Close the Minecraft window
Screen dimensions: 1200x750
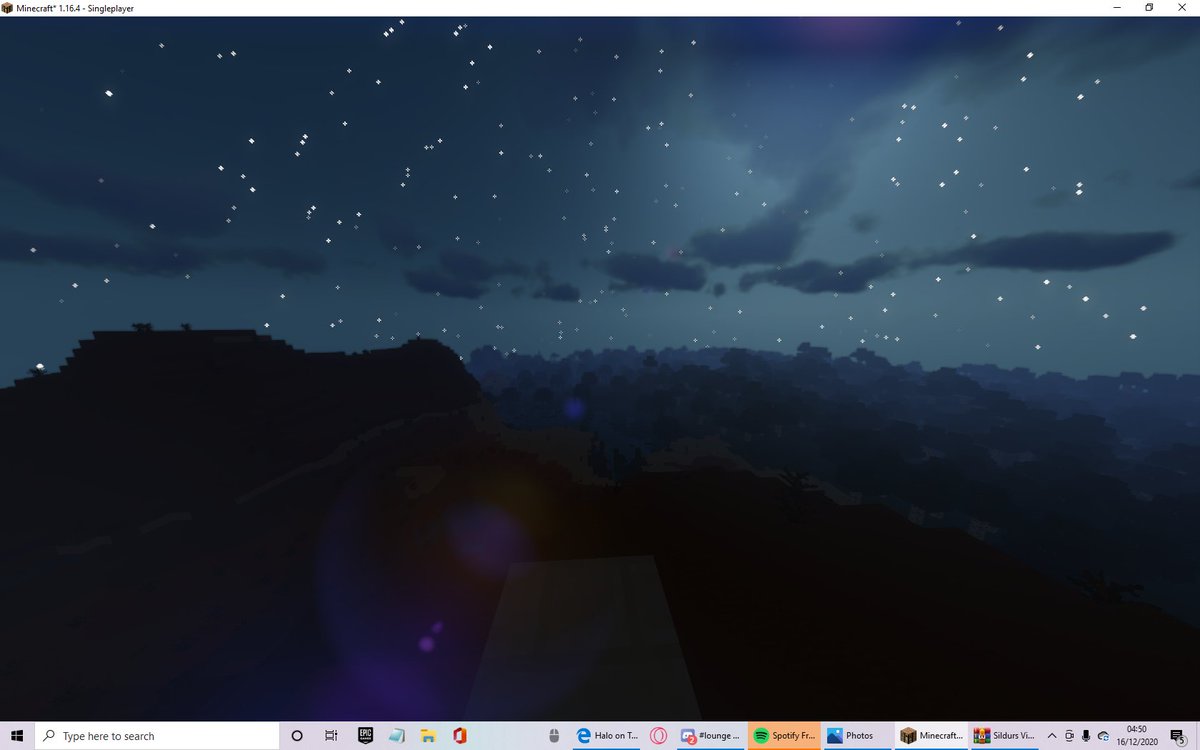1182,8
